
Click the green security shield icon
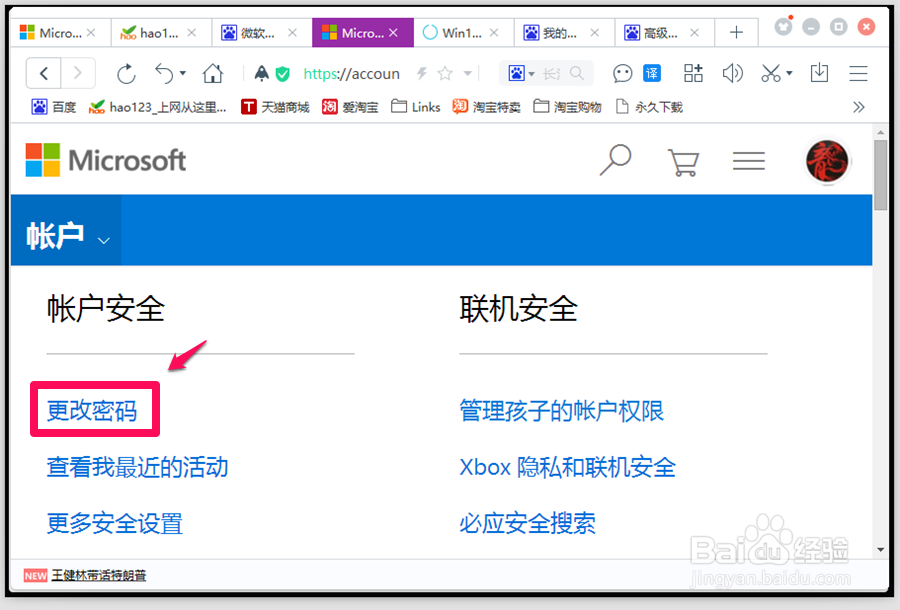pos(282,73)
